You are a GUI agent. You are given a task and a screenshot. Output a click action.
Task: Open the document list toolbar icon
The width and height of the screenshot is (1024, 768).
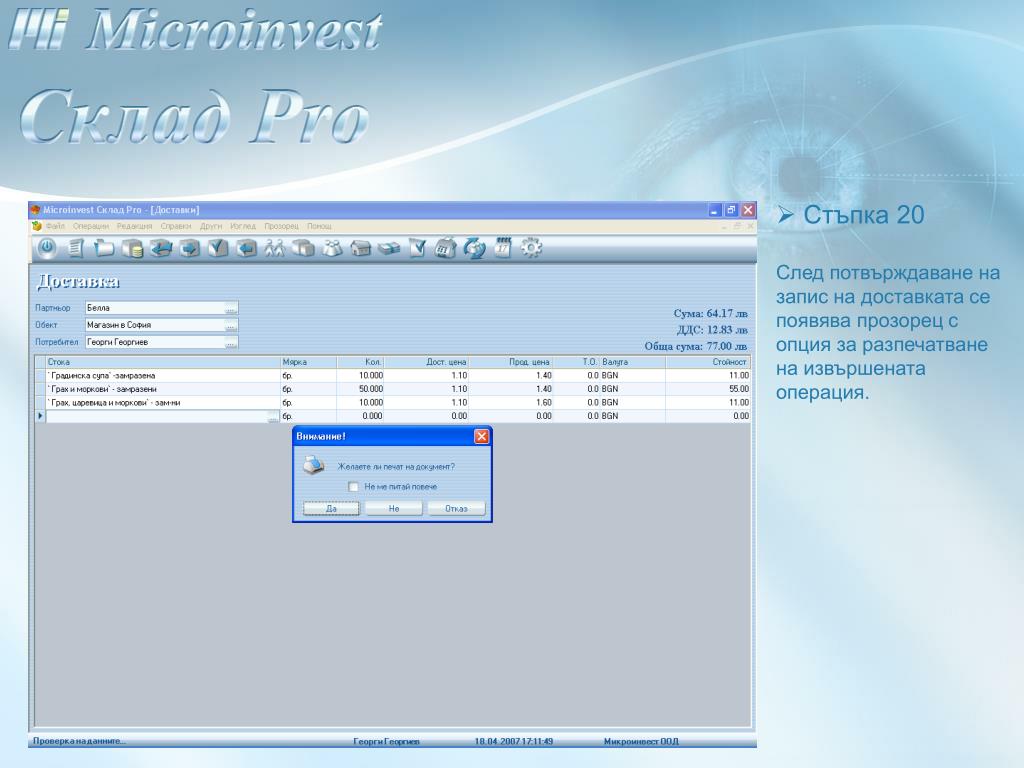pos(76,248)
